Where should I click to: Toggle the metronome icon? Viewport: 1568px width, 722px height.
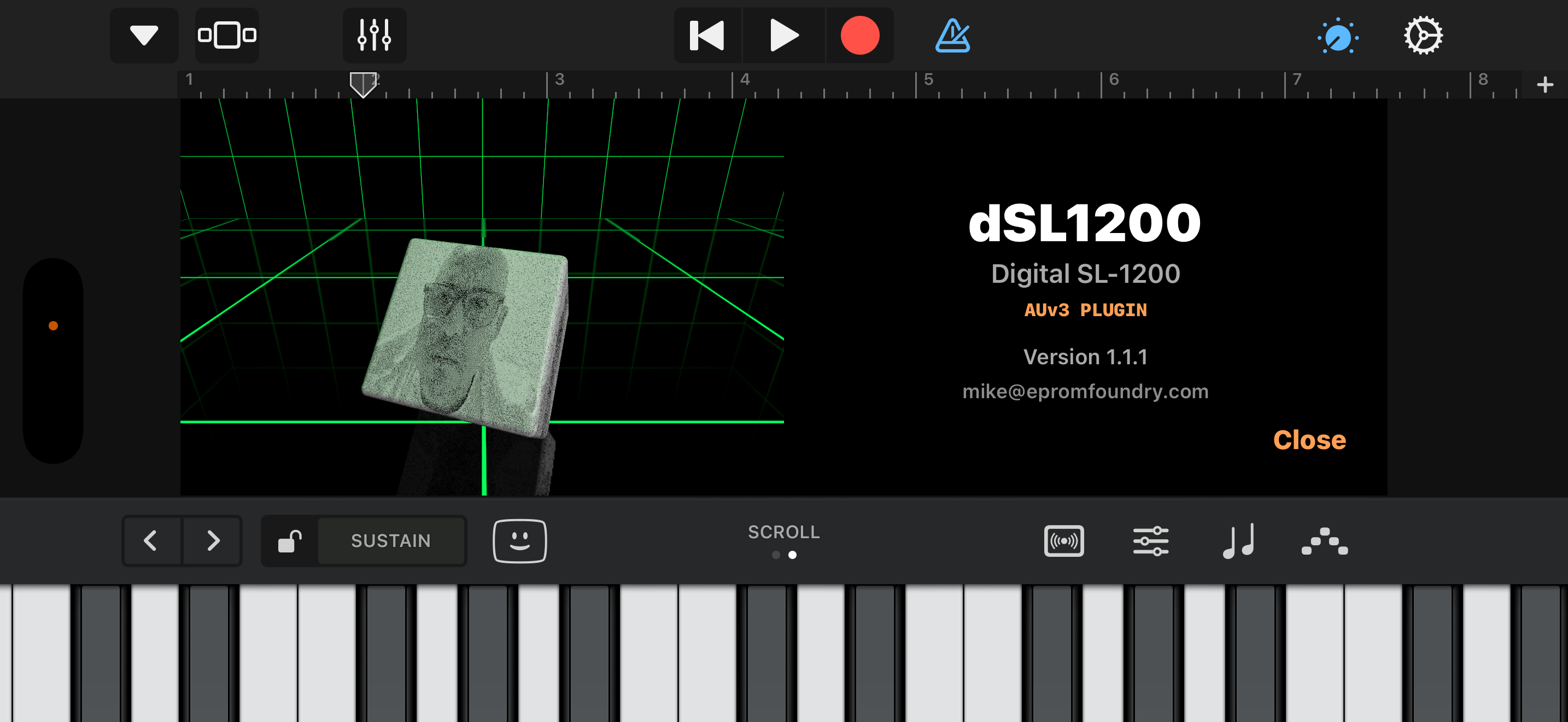952,36
